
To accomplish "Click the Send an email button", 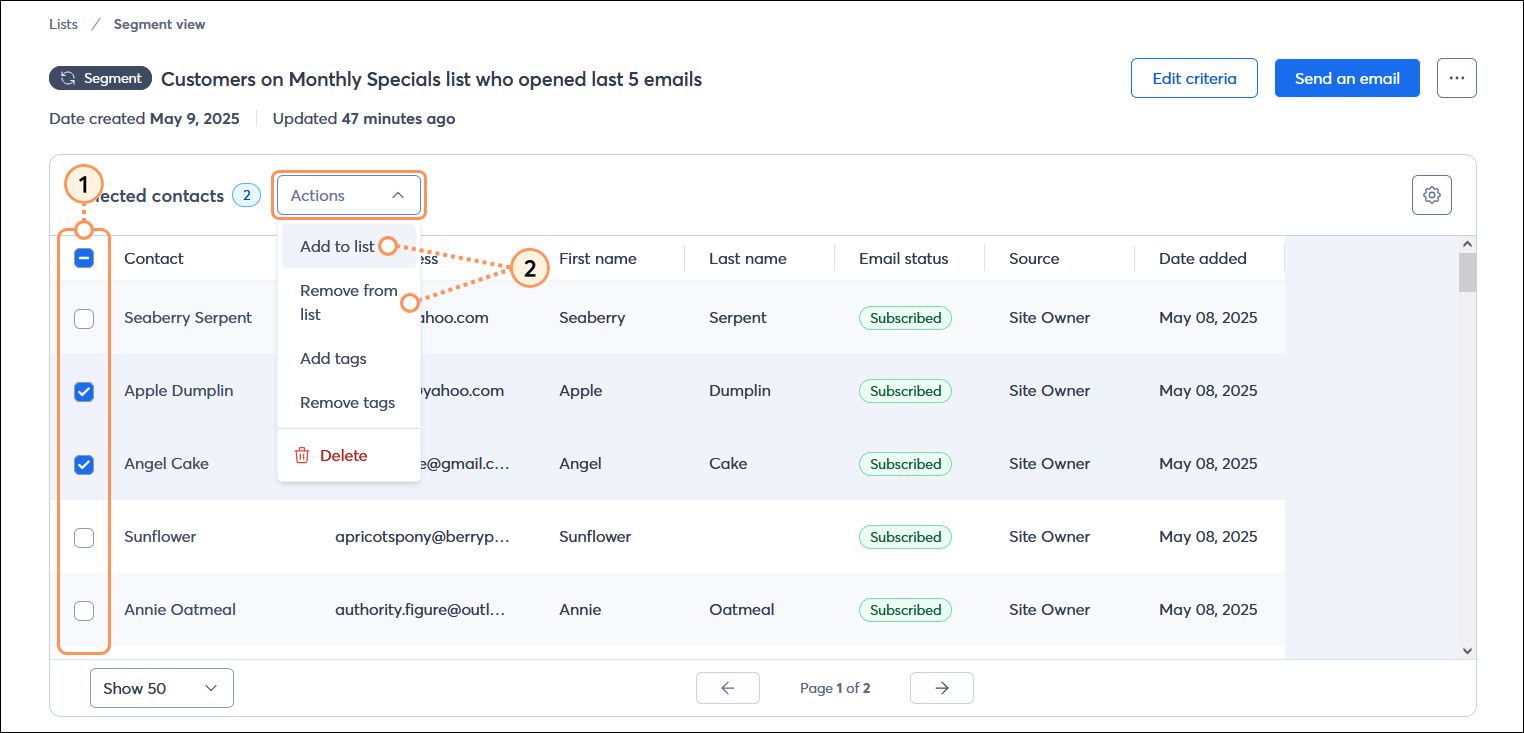I will [x=1347, y=78].
